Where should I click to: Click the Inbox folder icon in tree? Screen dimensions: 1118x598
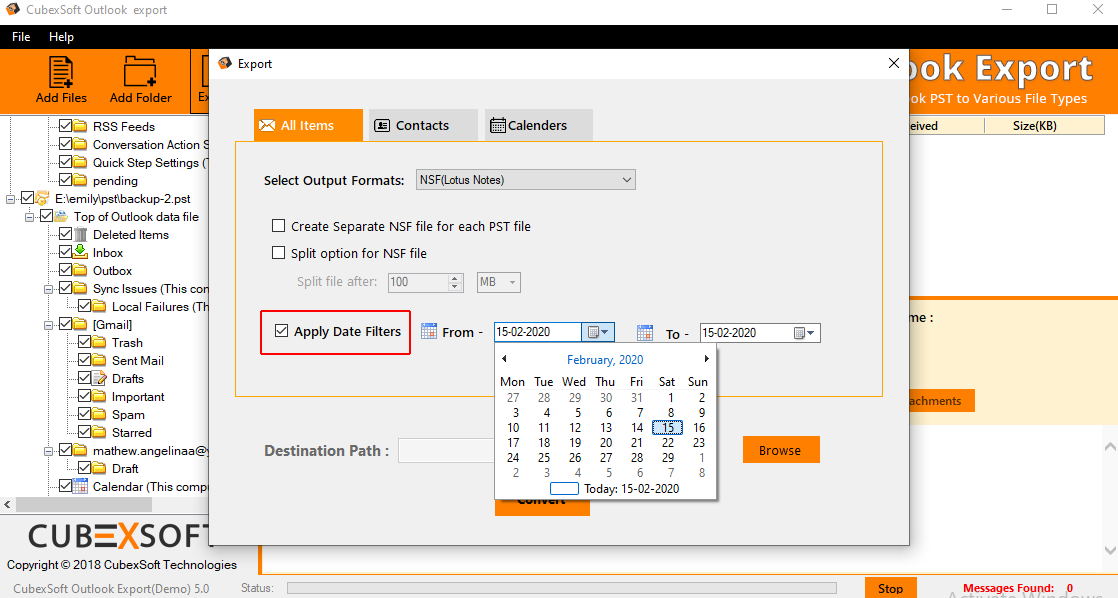tap(81, 253)
